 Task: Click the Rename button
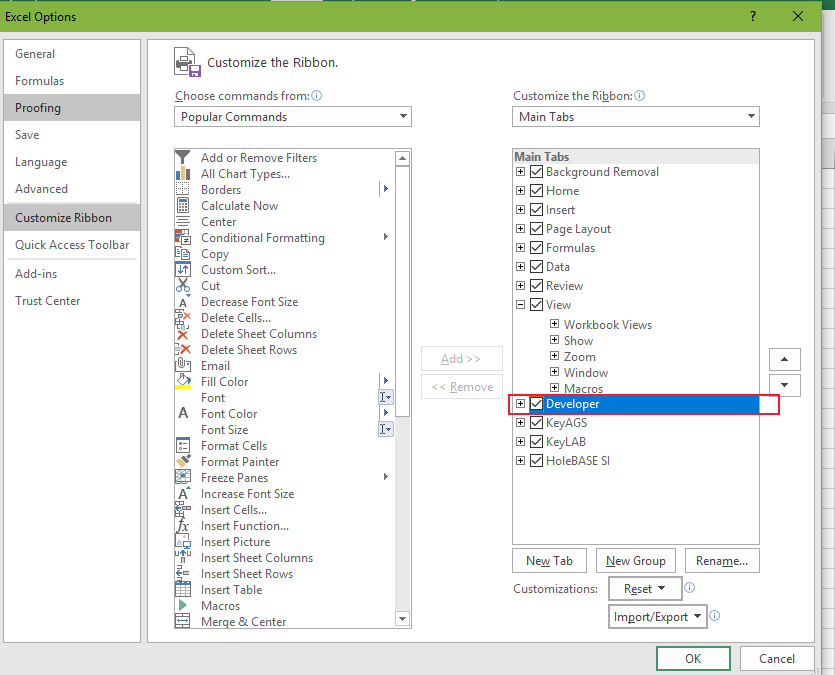(722, 561)
